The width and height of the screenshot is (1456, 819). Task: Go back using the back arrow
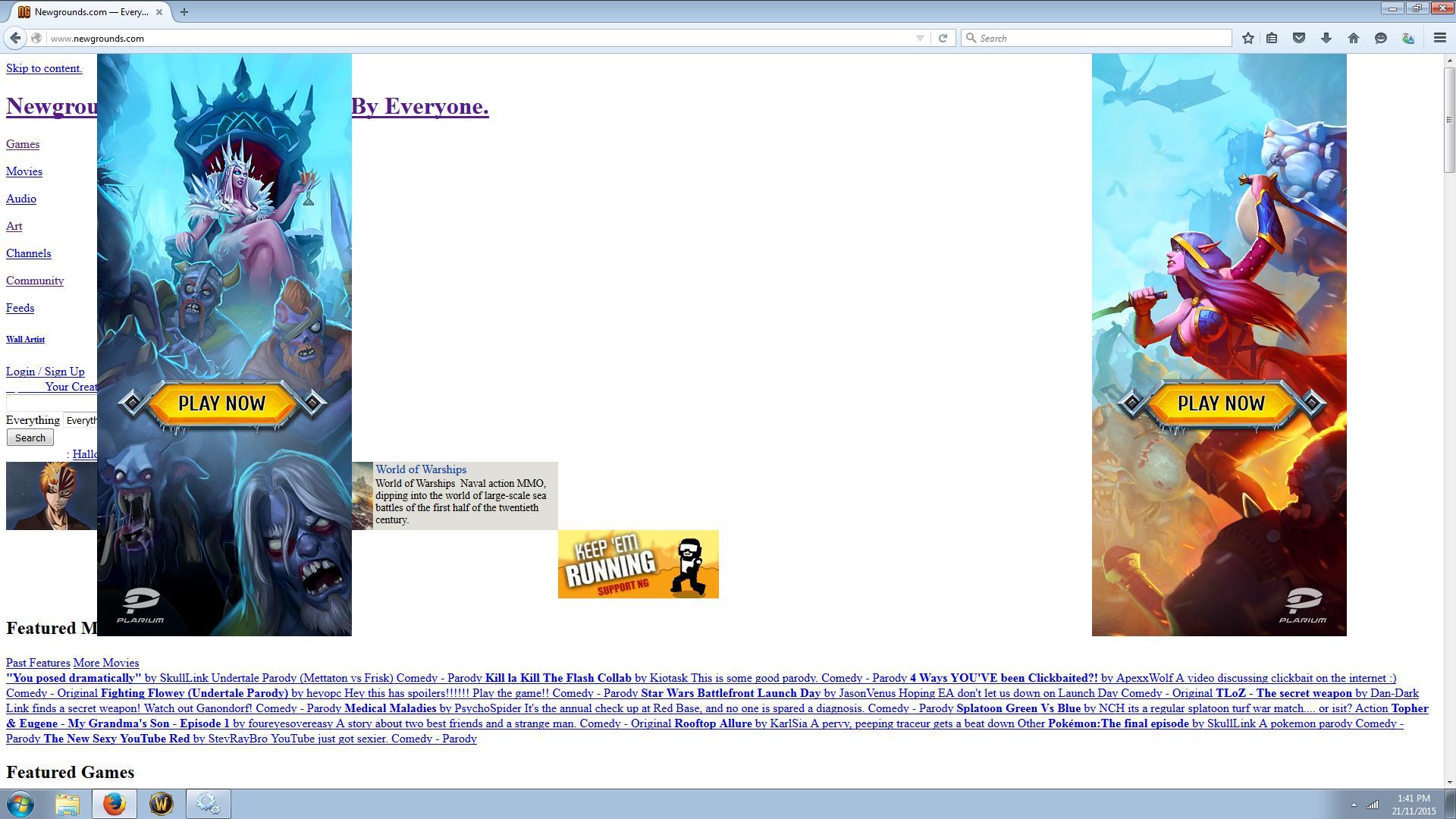pos(15,38)
